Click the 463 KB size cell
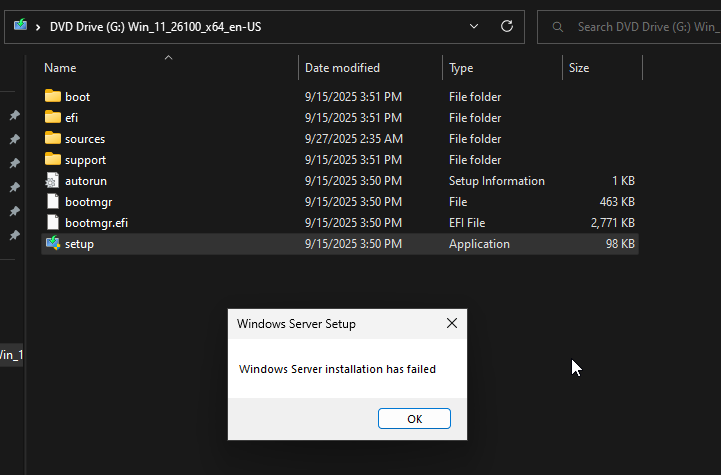 (617, 202)
